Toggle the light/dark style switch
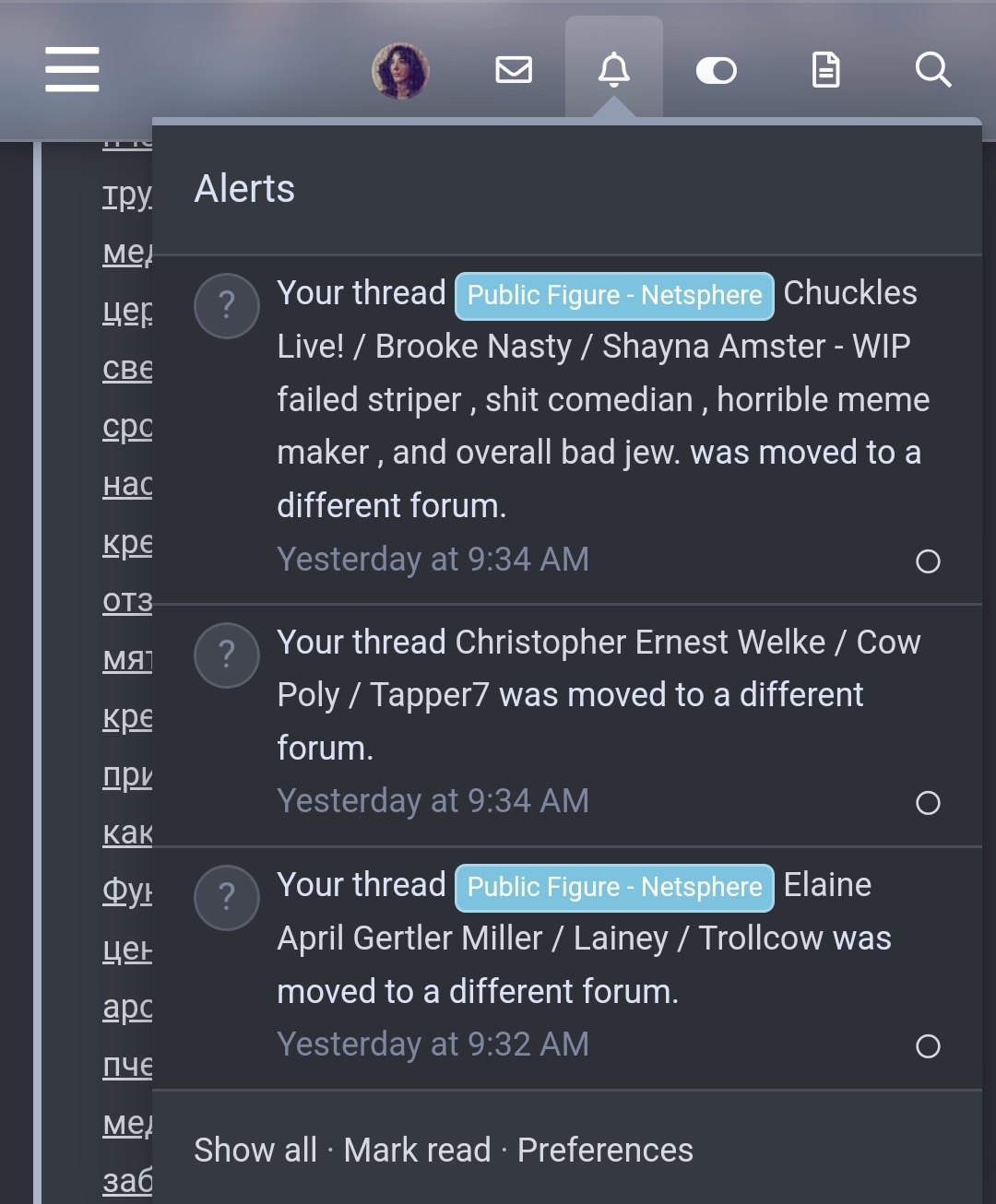Image resolution: width=996 pixels, height=1204 pixels. 716,70
